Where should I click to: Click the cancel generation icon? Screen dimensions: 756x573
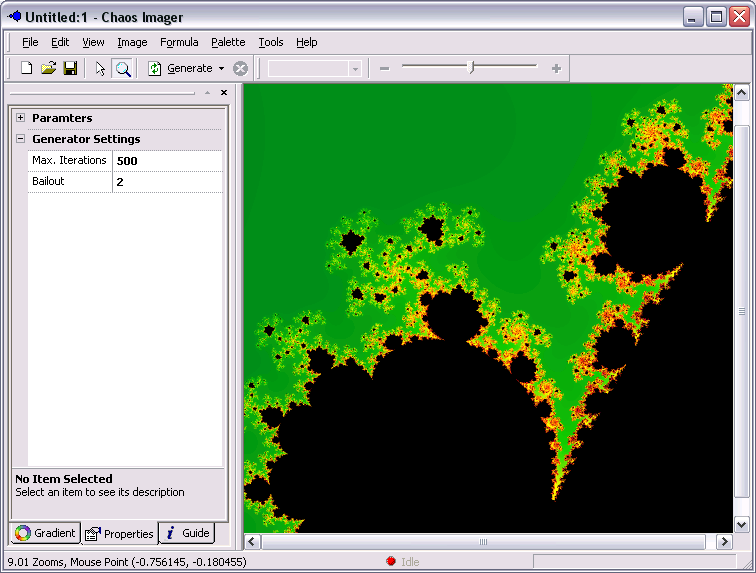pos(240,68)
